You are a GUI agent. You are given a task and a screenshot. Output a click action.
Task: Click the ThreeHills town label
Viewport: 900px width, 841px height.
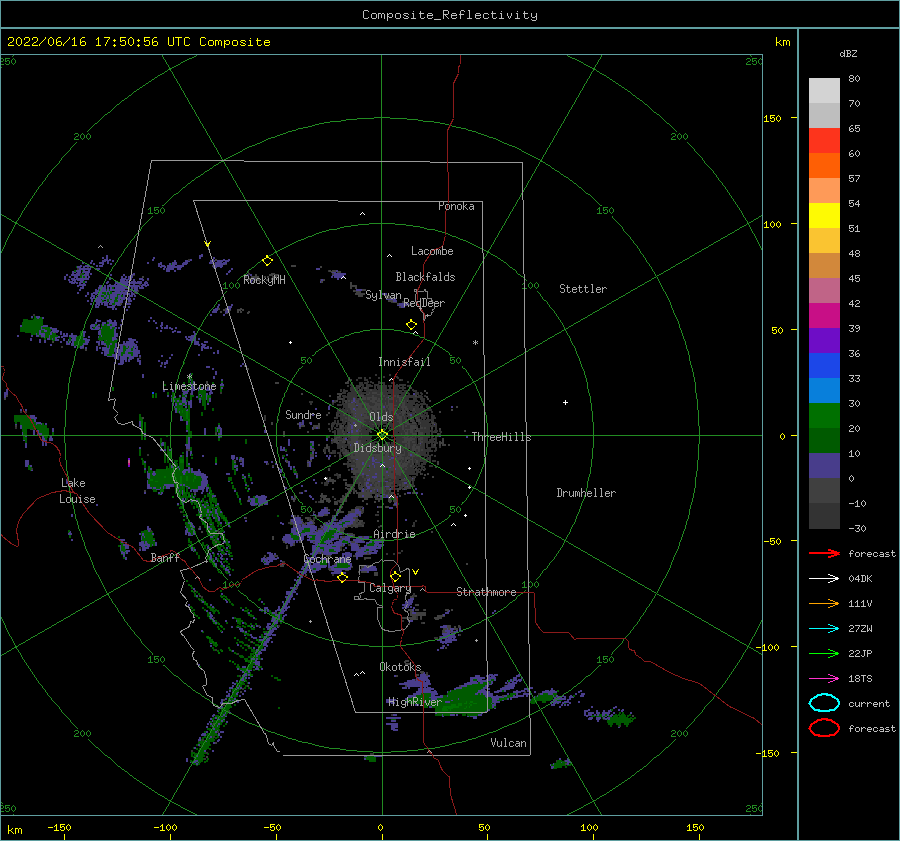pyautogui.click(x=502, y=437)
